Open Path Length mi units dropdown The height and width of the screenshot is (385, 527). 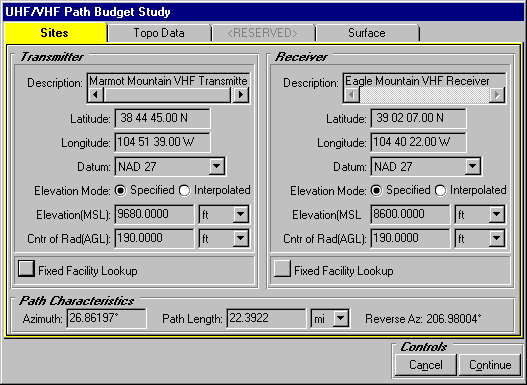[340, 318]
